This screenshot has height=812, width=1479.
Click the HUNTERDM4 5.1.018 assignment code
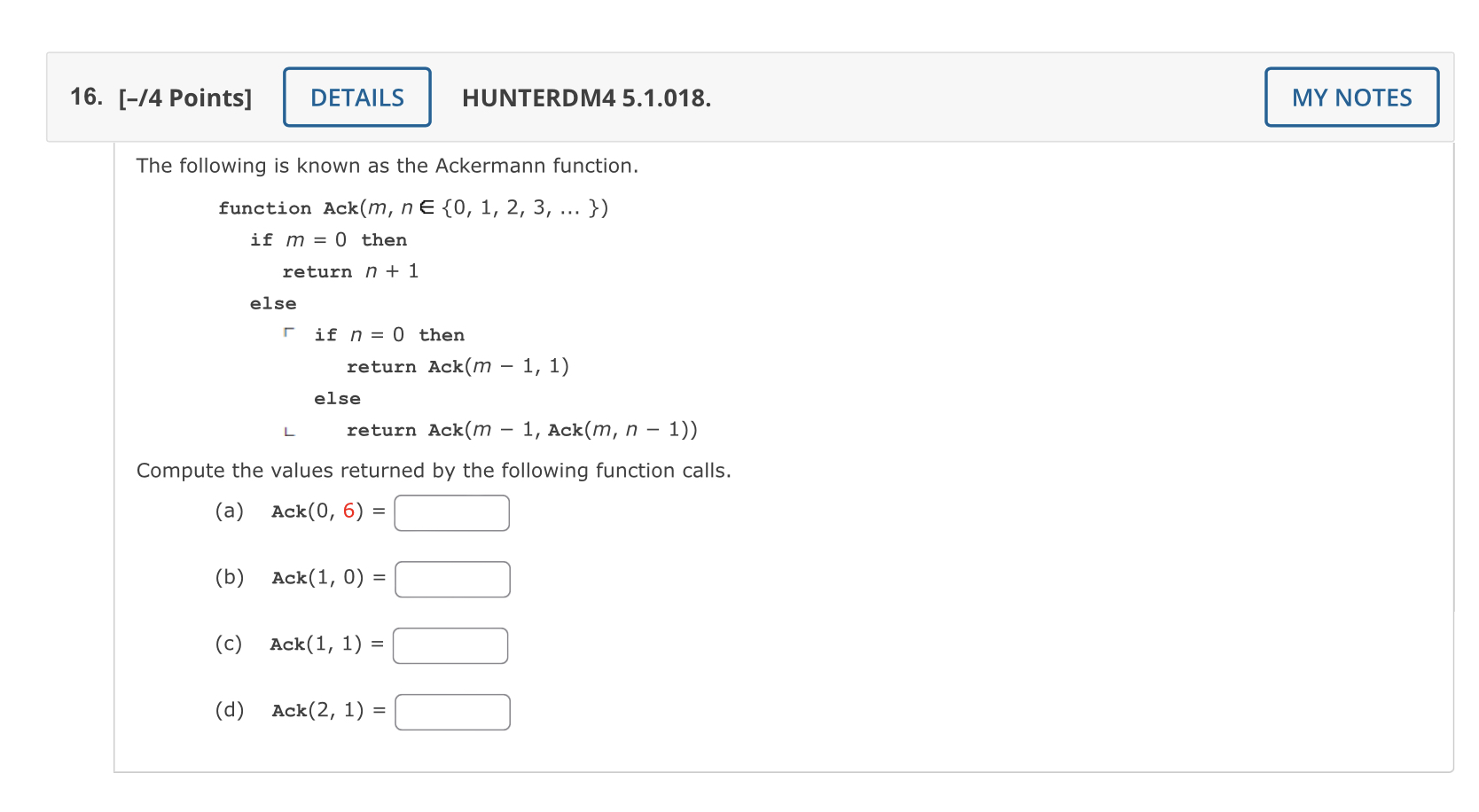587,98
